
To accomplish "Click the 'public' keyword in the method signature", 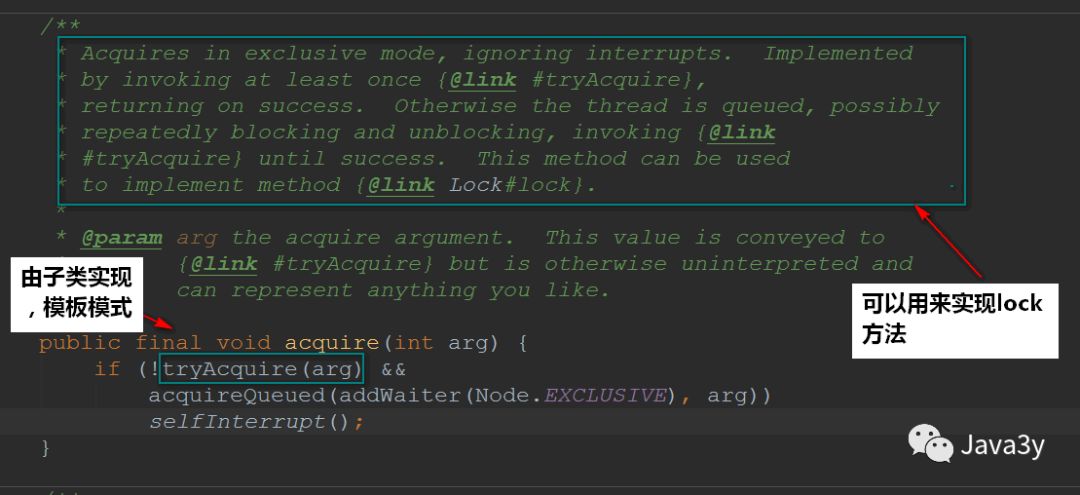I will click(x=80, y=343).
